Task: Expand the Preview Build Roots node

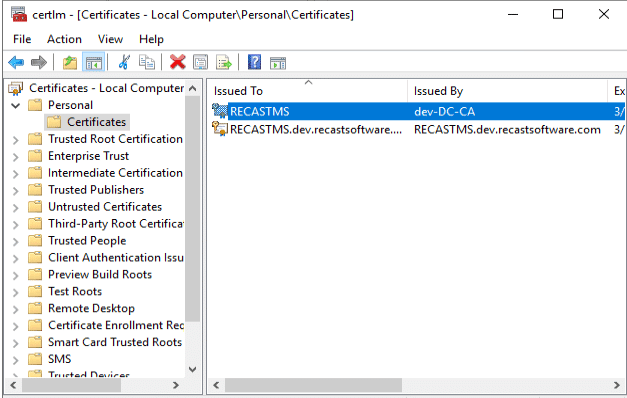Action: (16, 275)
